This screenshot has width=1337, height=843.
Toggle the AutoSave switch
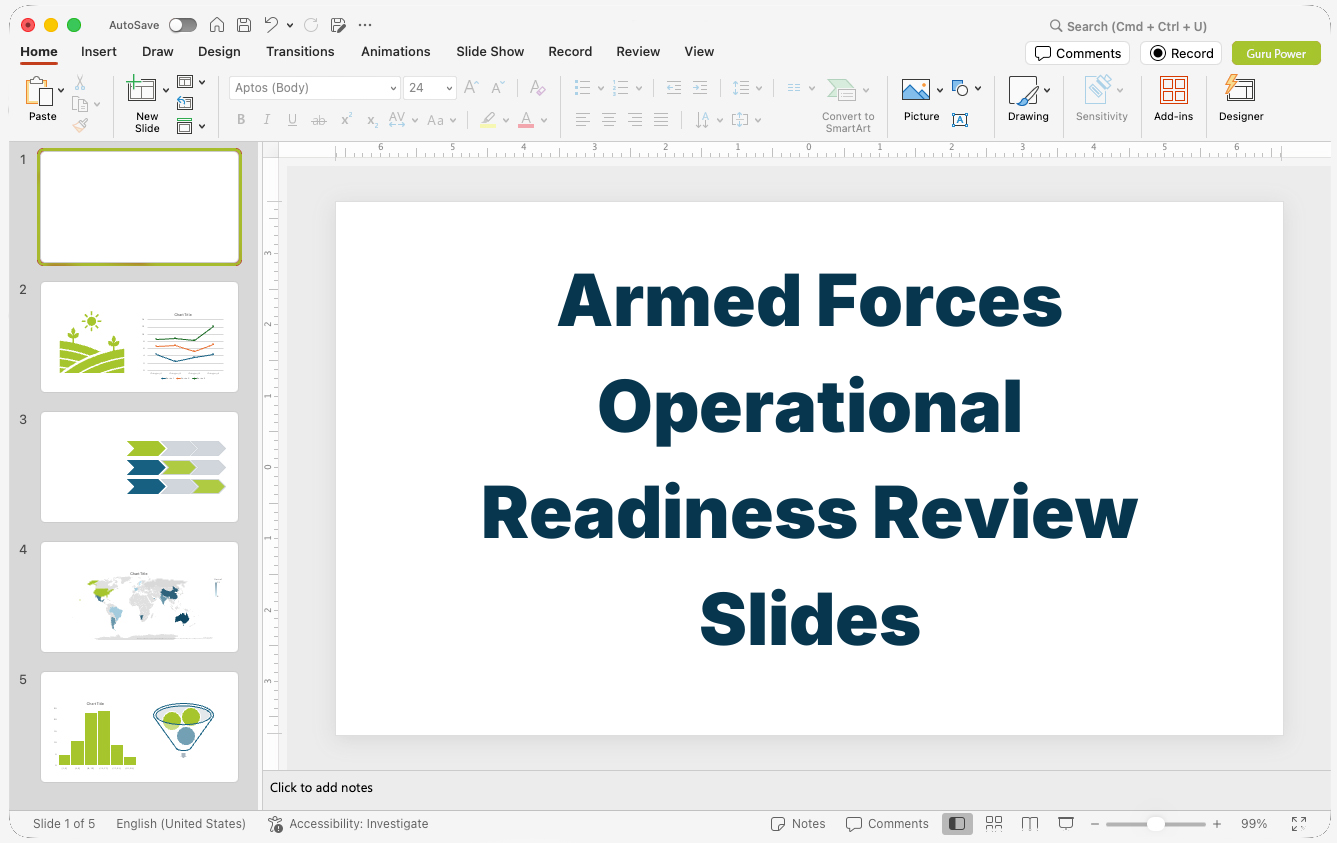pyautogui.click(x=183, y=25)
